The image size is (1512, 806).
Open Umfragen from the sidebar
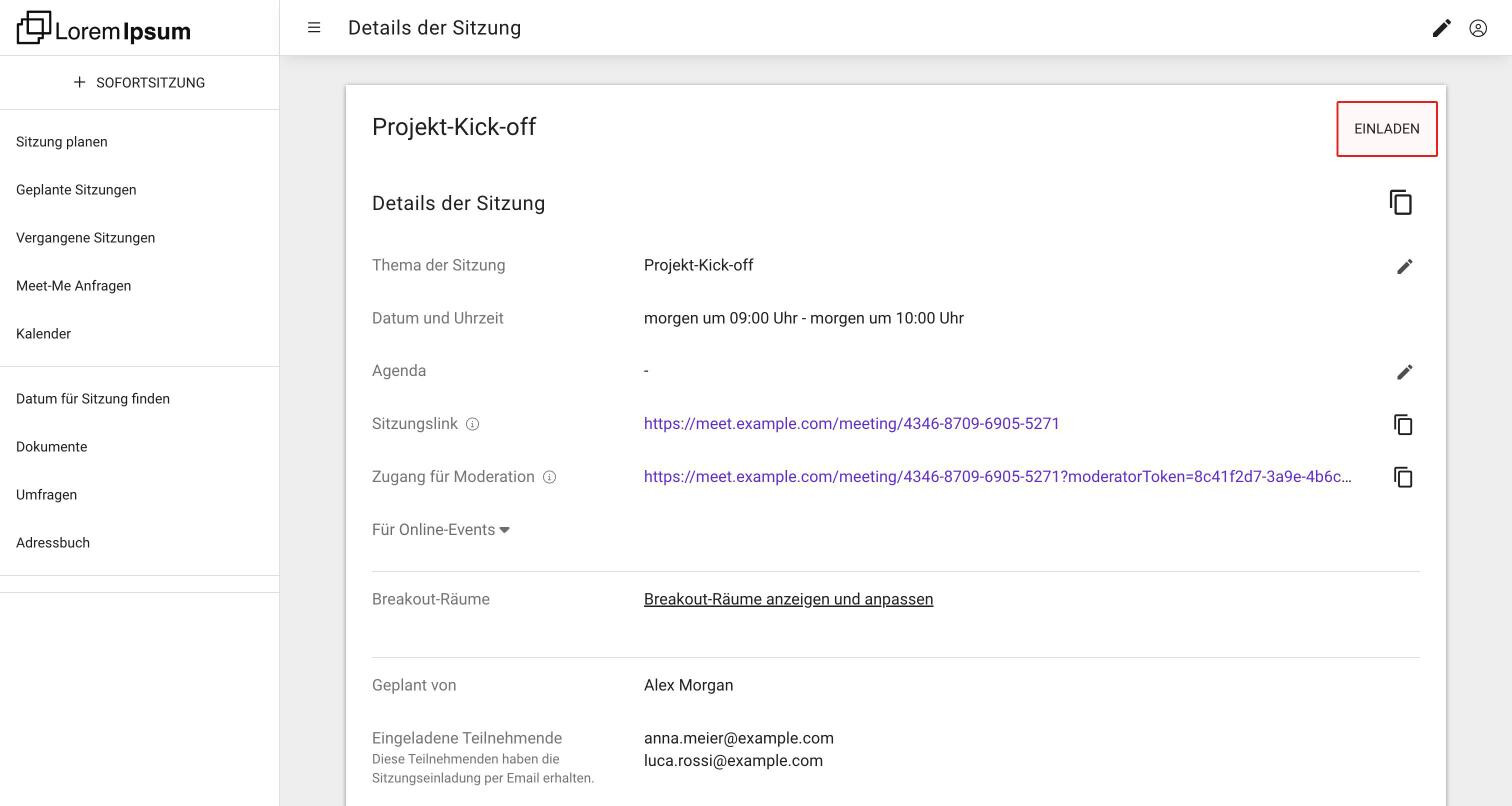pyautogui.click(x=46, y=495)
